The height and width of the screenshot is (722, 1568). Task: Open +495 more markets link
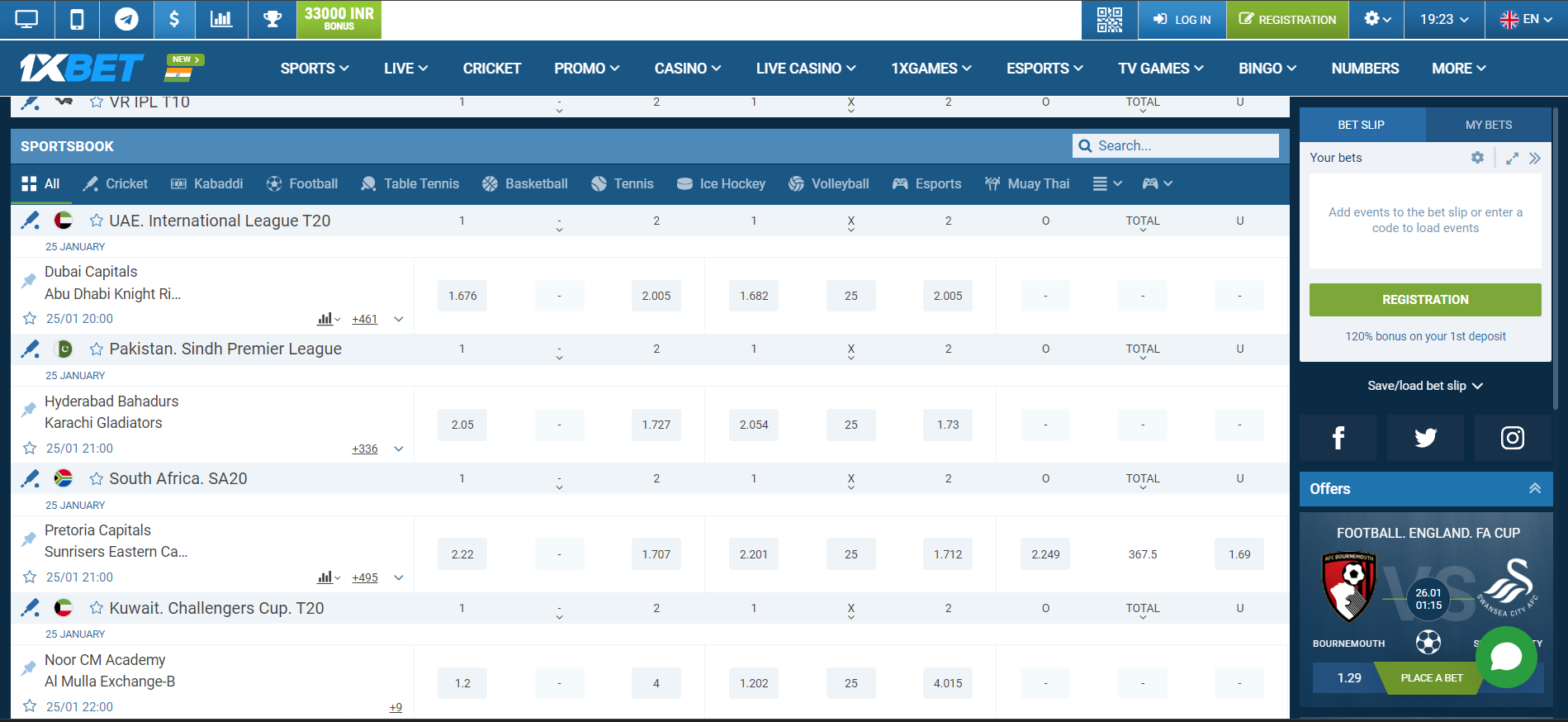click(364, 577)
